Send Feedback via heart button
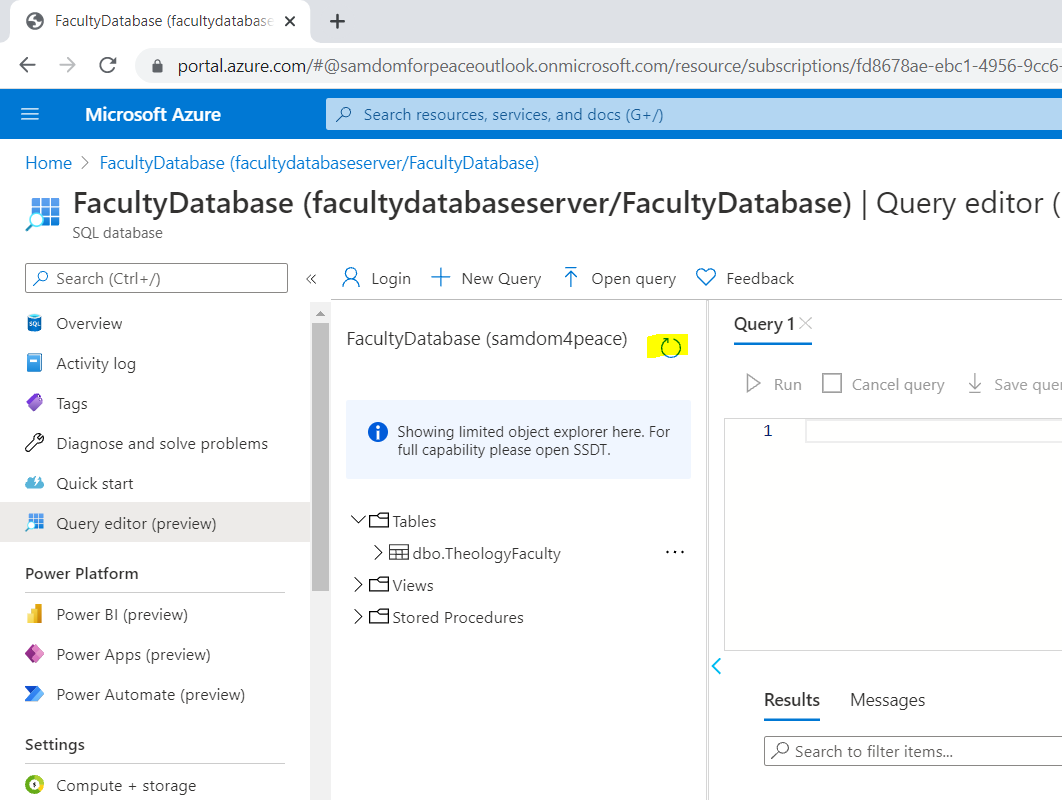Screen dimensions: 1062x800 coord(745,278)
